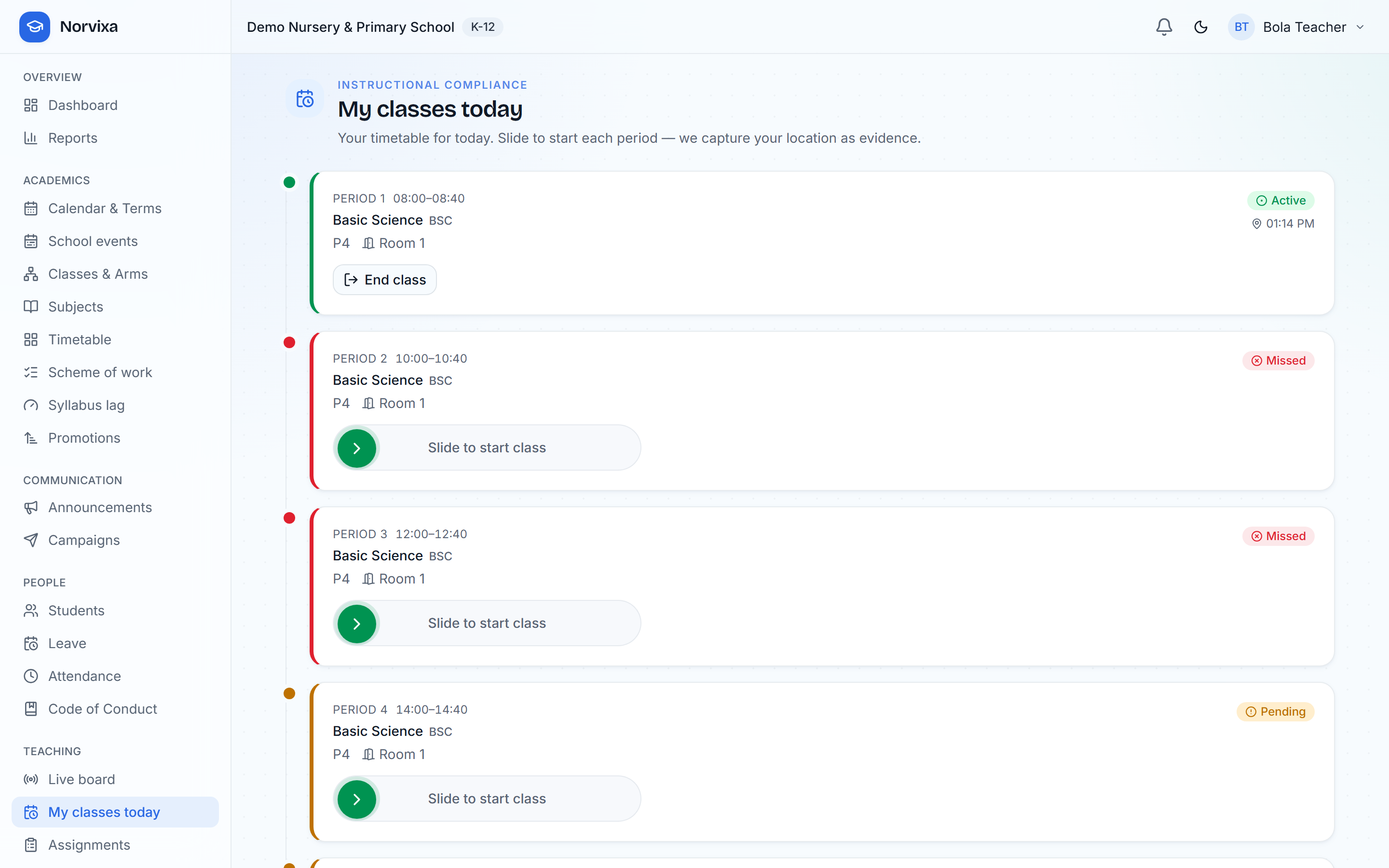Click the Demo Nursery & Primary School name

coord(350,27)
